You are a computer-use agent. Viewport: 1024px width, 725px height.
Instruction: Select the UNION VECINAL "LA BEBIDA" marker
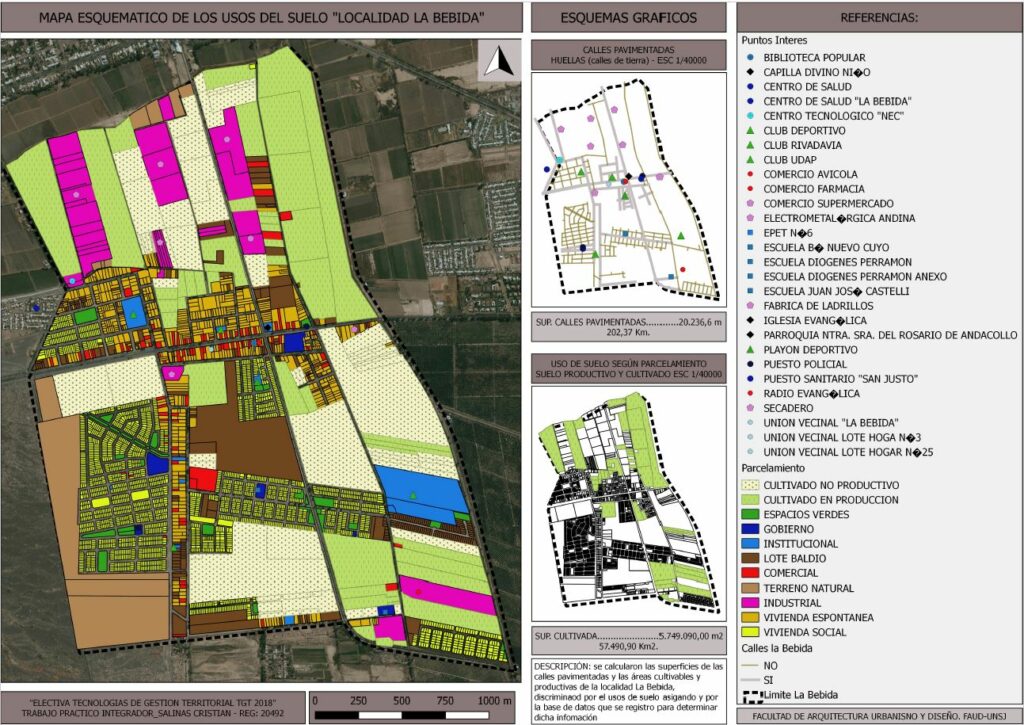coord(750,423)
